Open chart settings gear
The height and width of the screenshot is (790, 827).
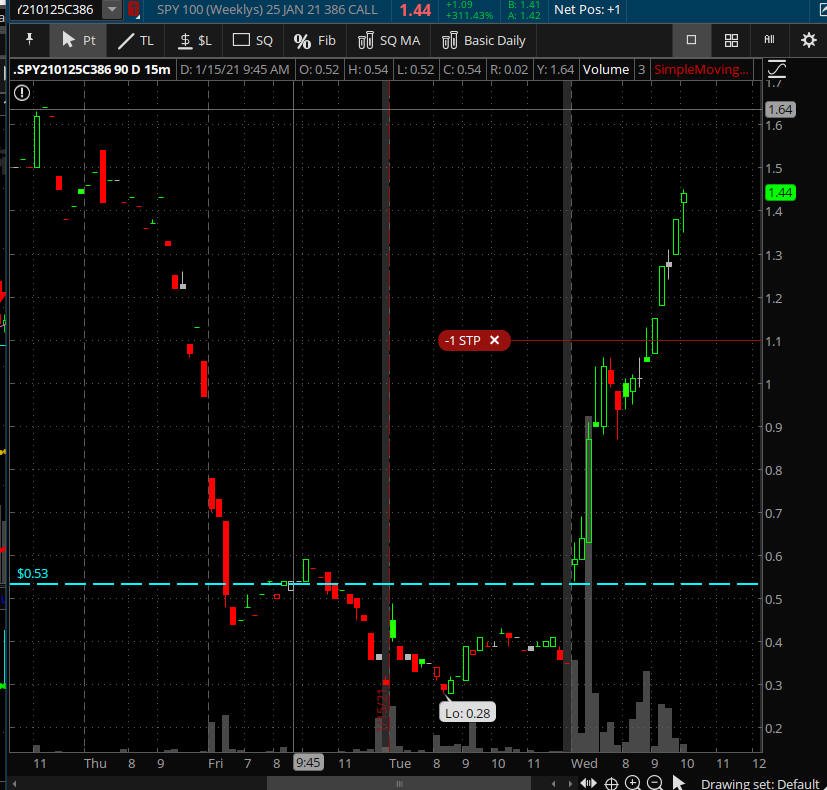click(809, 40)
